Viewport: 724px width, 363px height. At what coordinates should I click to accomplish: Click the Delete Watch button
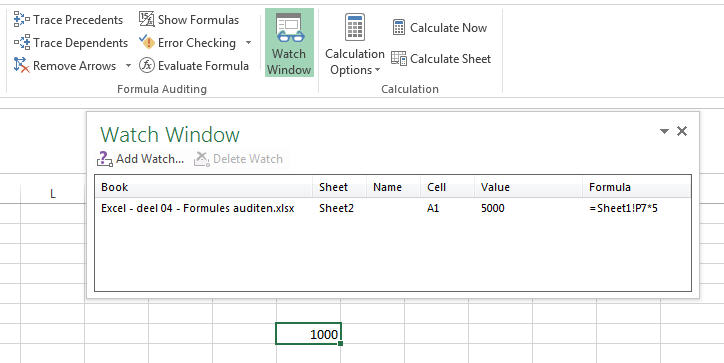[x=238, y=159]
